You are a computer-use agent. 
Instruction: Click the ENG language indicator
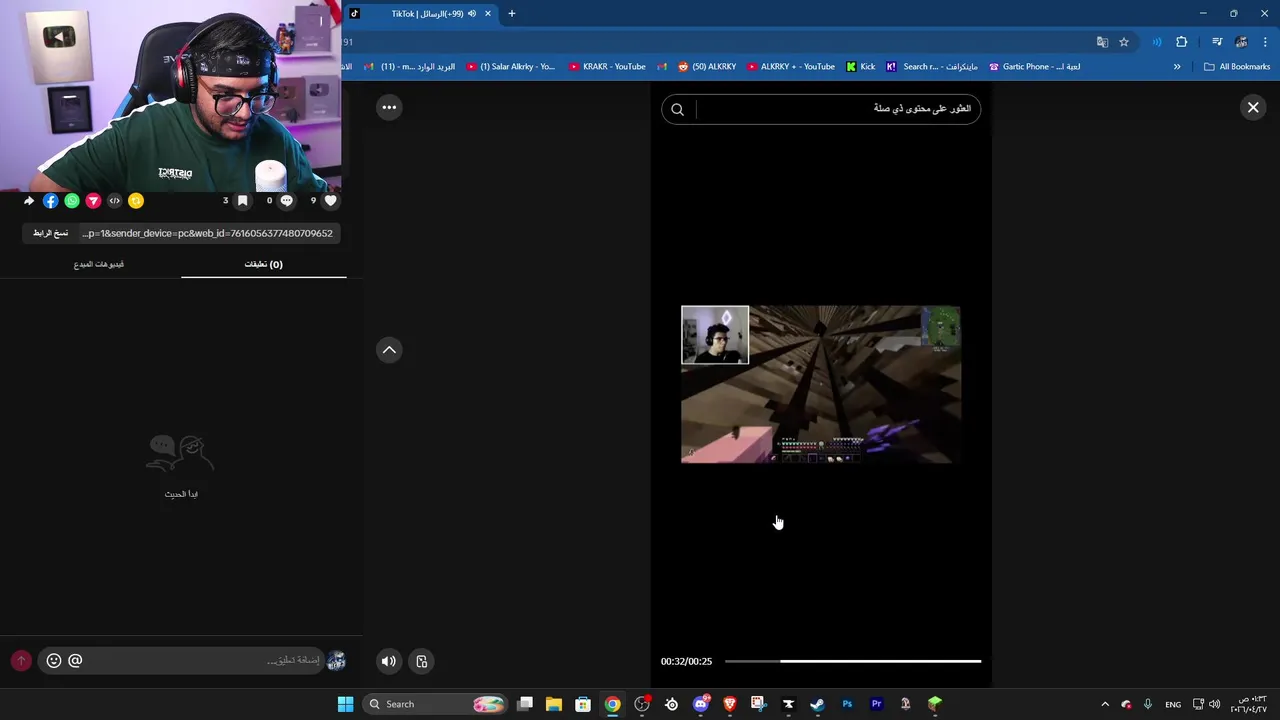tap(1173, 704)
